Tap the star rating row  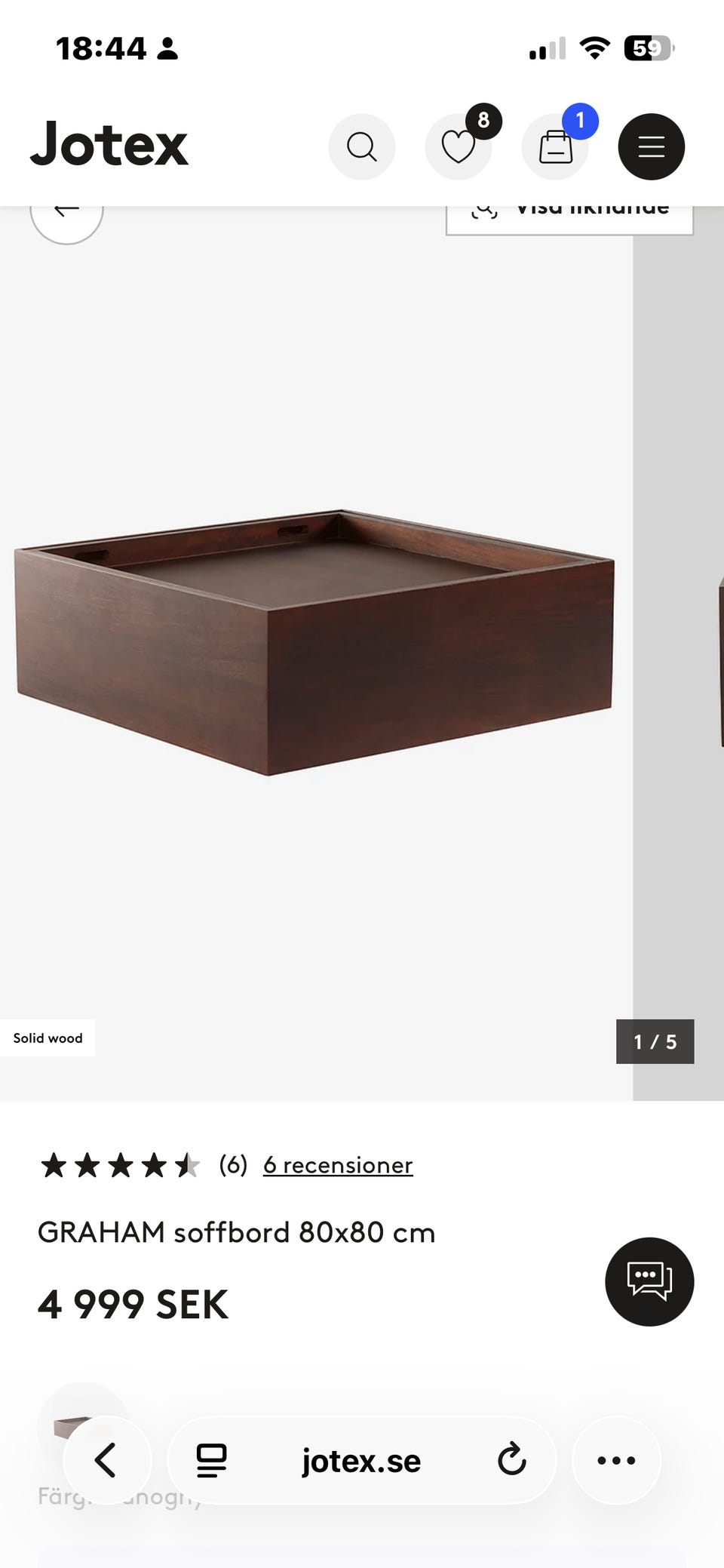tap(120, 1165)
